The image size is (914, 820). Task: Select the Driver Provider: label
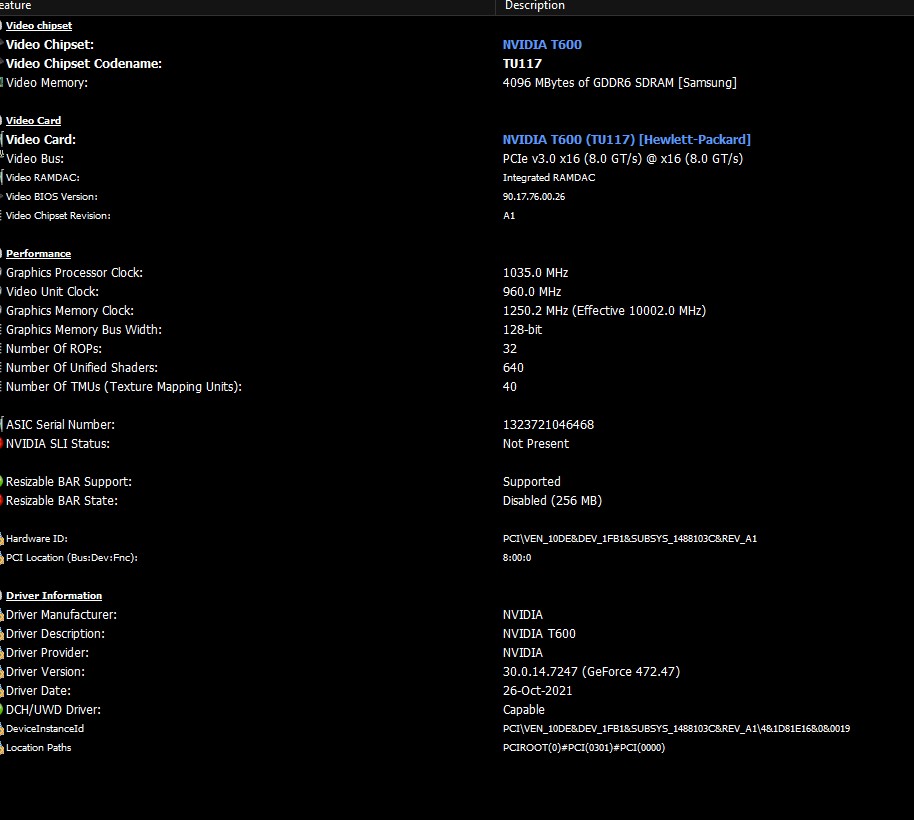click(47, 653)
